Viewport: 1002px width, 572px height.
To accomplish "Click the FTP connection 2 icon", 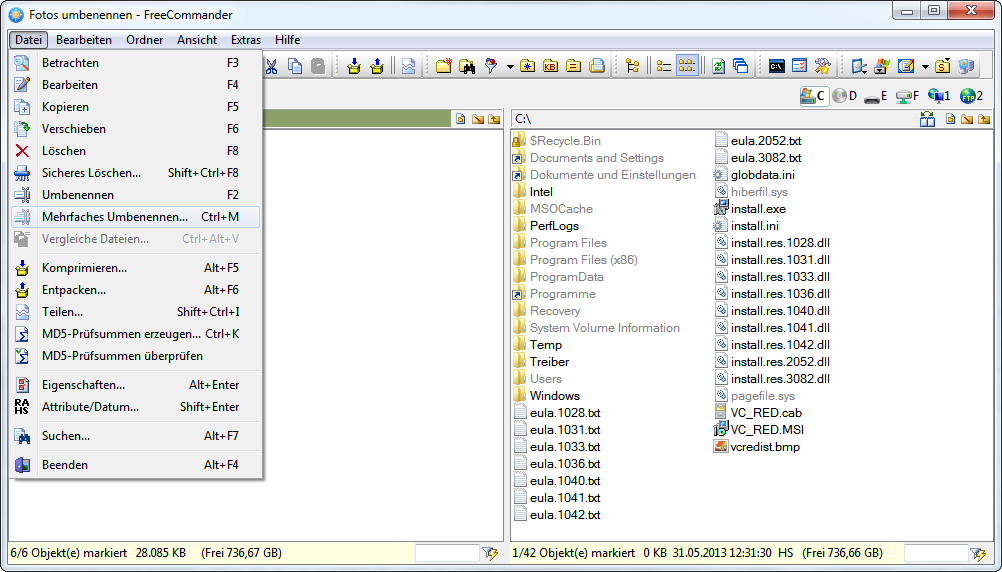I will click(x=971, y=96).
